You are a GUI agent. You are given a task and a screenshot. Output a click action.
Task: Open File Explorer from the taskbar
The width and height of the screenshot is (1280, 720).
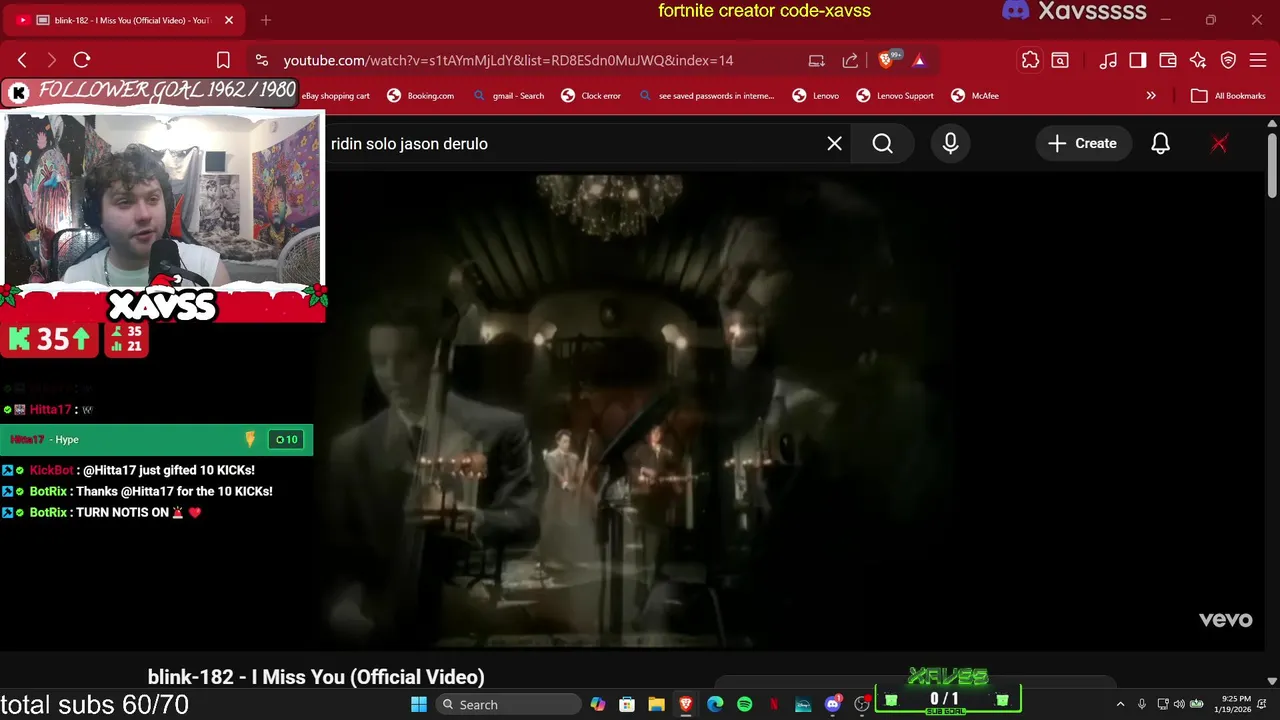[x=656, y=704]
